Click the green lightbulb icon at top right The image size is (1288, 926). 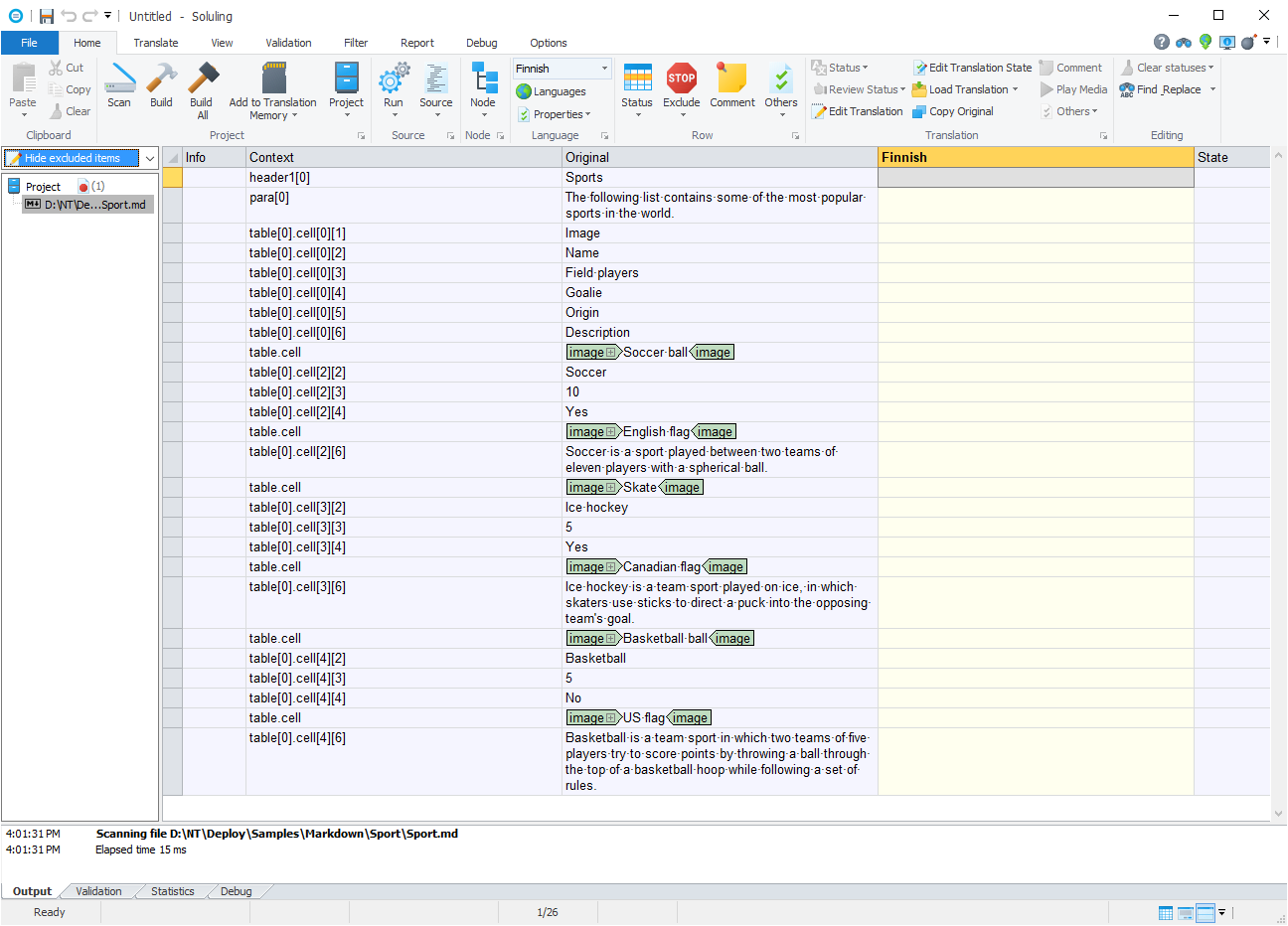click(x=1206, y=42)
